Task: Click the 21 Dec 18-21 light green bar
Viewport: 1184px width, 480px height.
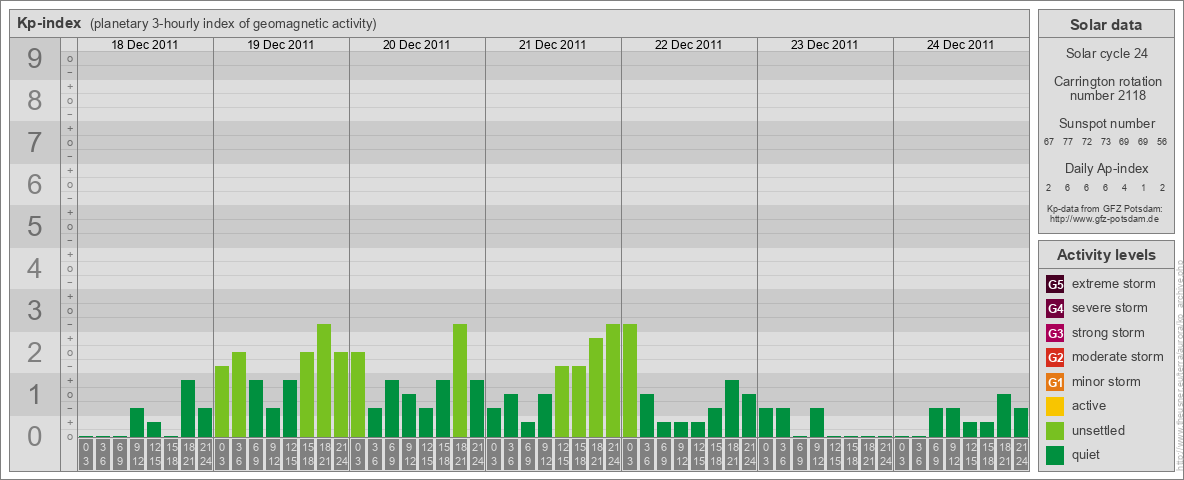Action: tap(596, 388)
